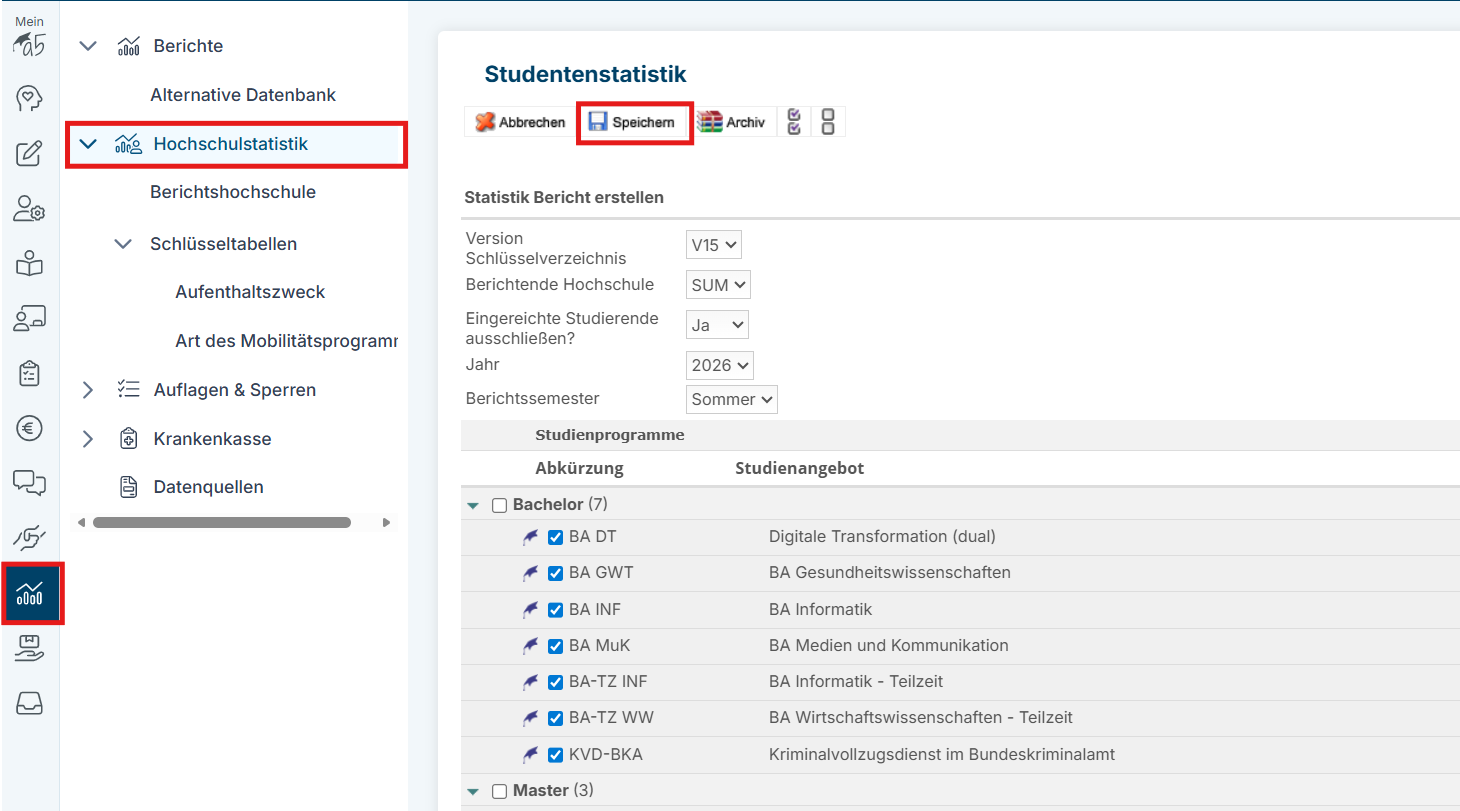Toggle the Master group checkbox
Viewport: 1460px width, 811px height.
pyautogui.click(x=500, y=791)
